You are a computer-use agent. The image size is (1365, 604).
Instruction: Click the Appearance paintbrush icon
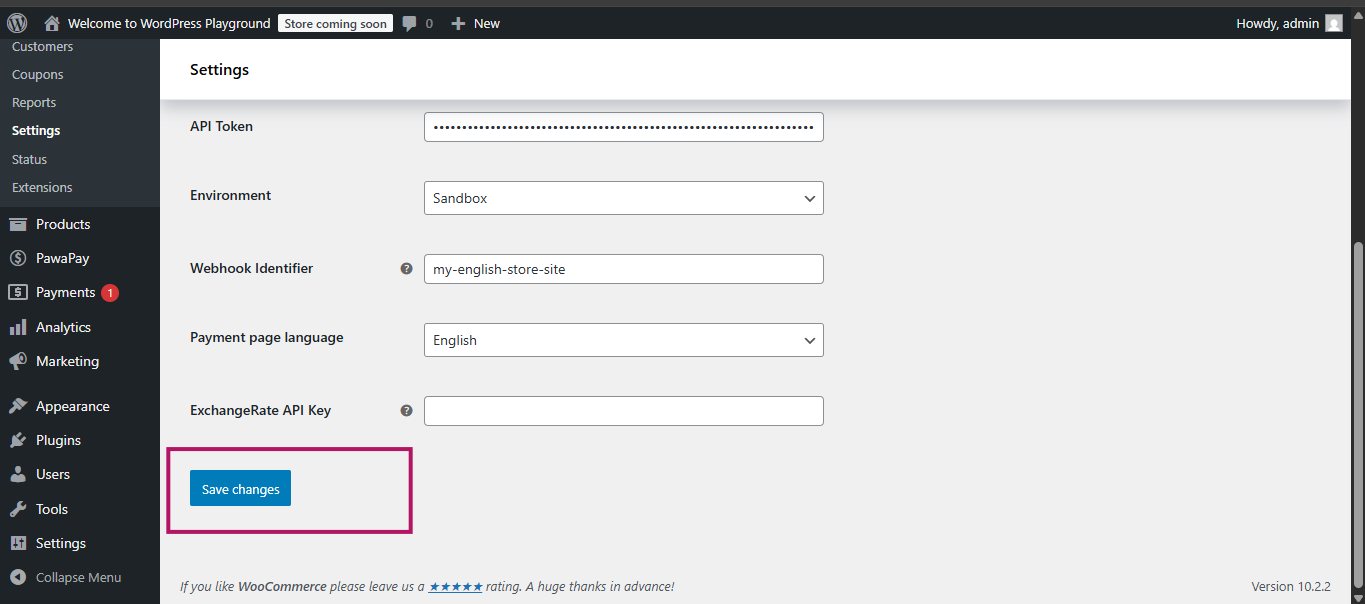[18, 406]
